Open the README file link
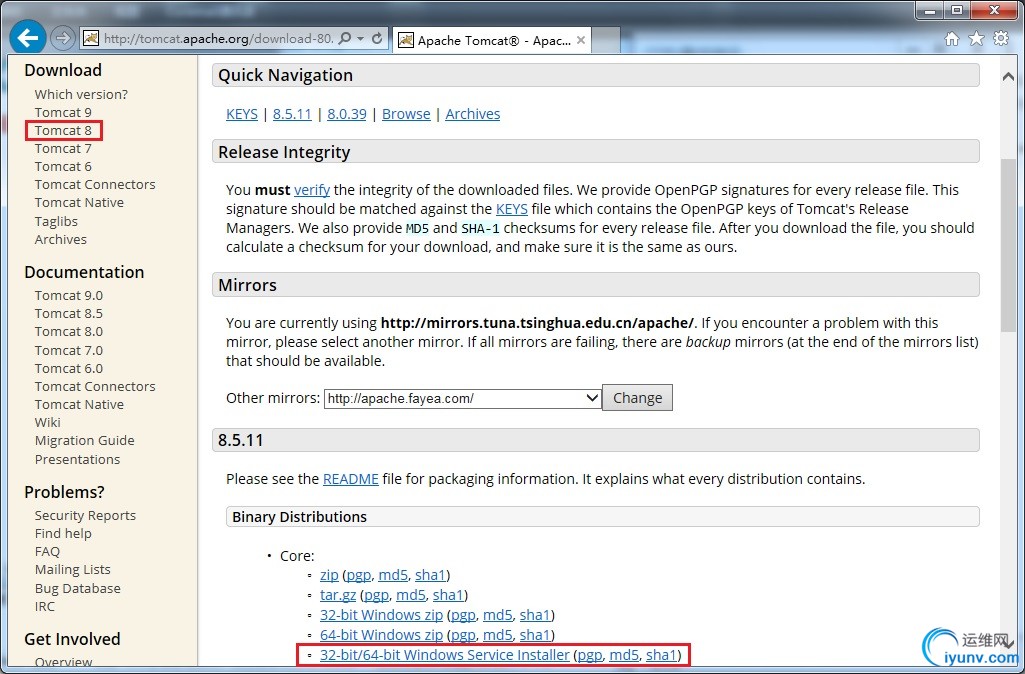 tap(351, 479)
